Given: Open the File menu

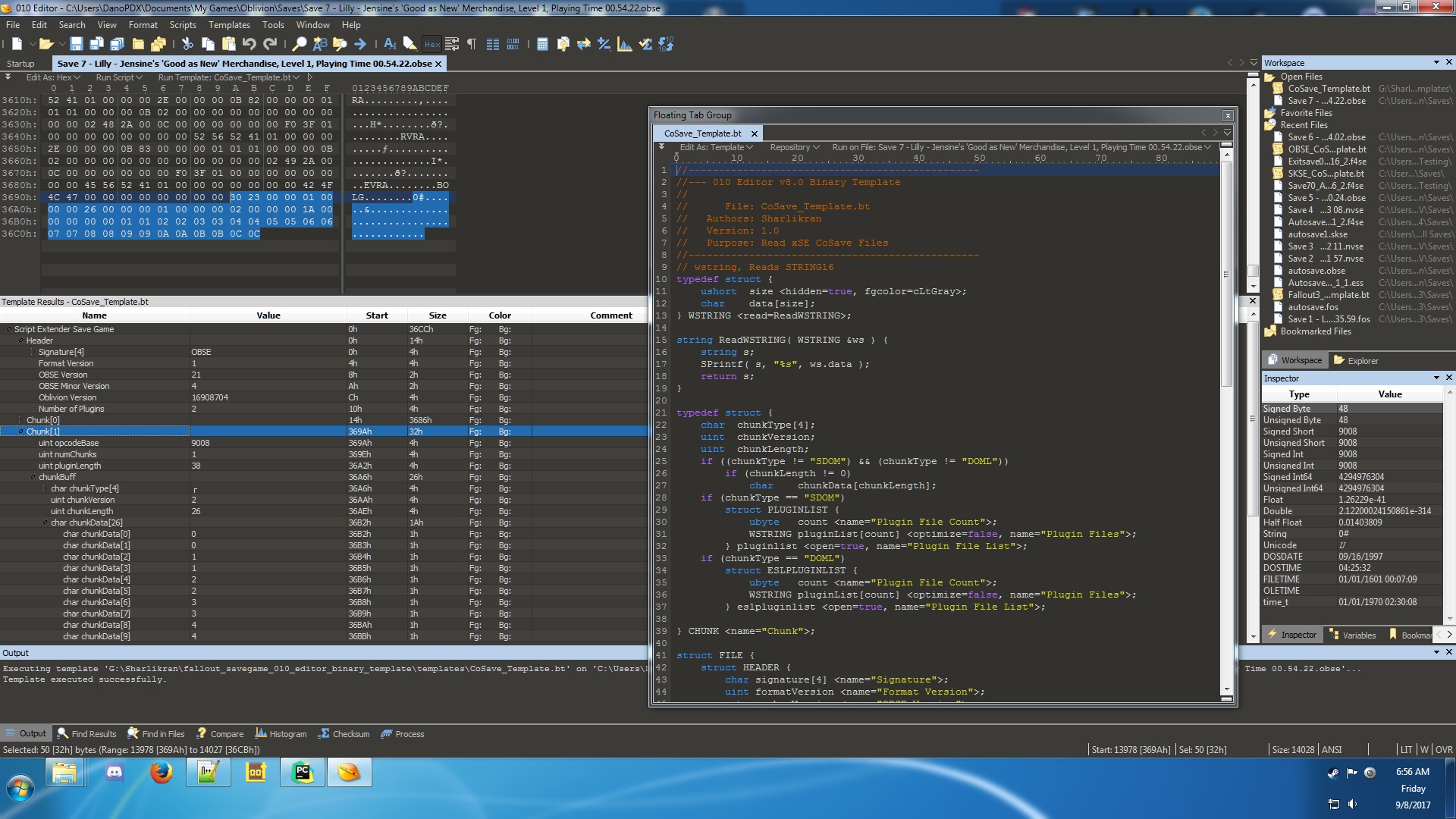Looking at the screenshot, I should (x=13, y=25).
